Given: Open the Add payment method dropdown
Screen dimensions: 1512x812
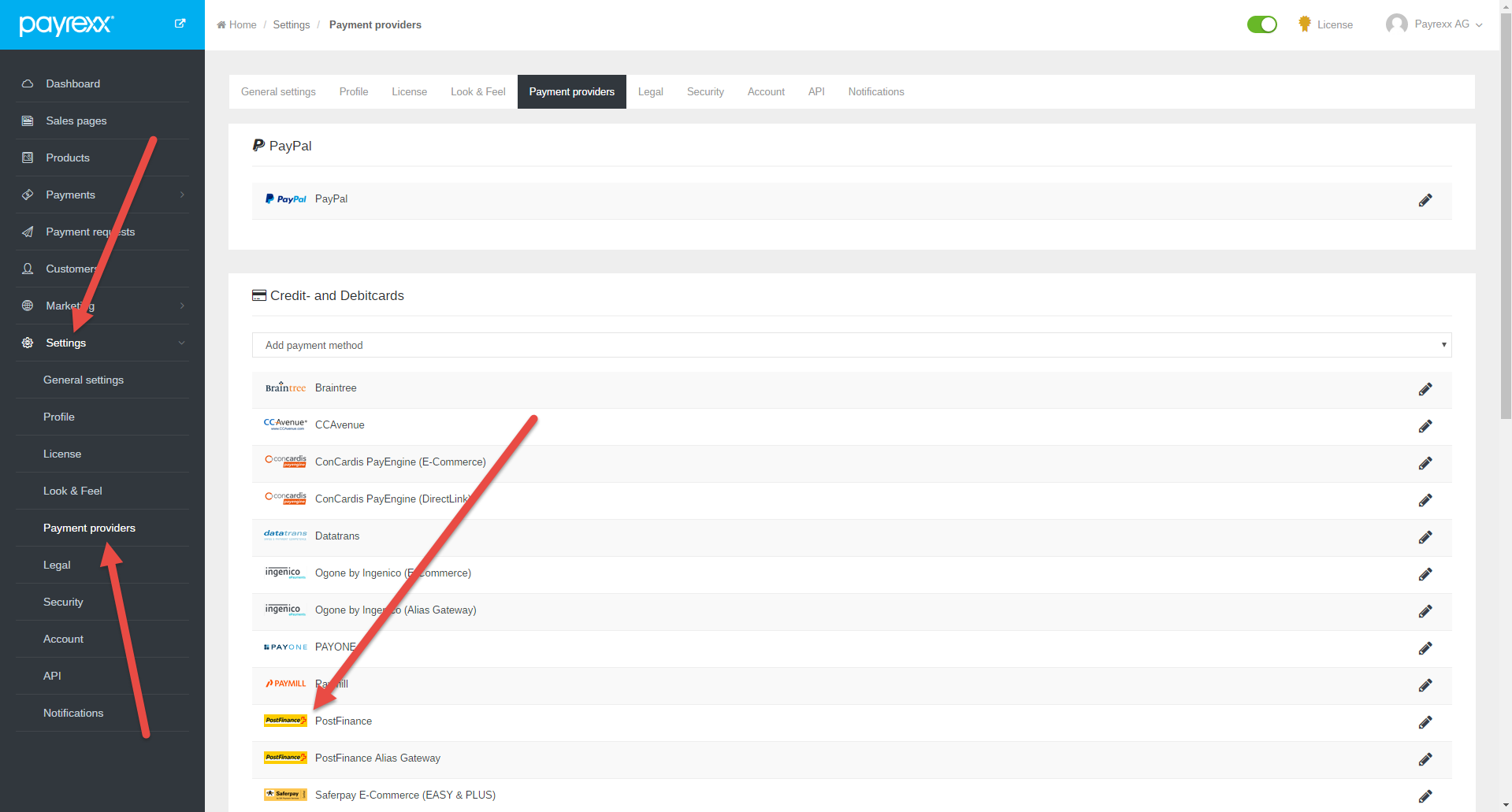Looking at the screenshot, I should [x=852, y=345].
